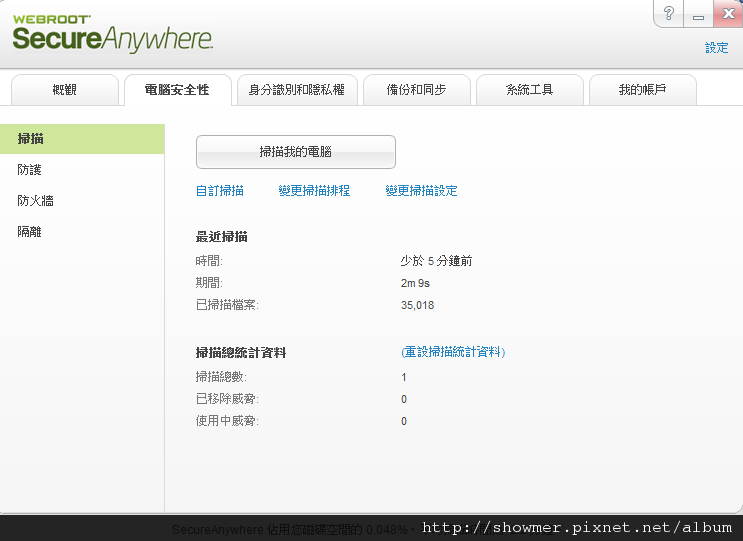Click the 期間 label
Viewport: 743px width, 541px height.
coord(209,283)
